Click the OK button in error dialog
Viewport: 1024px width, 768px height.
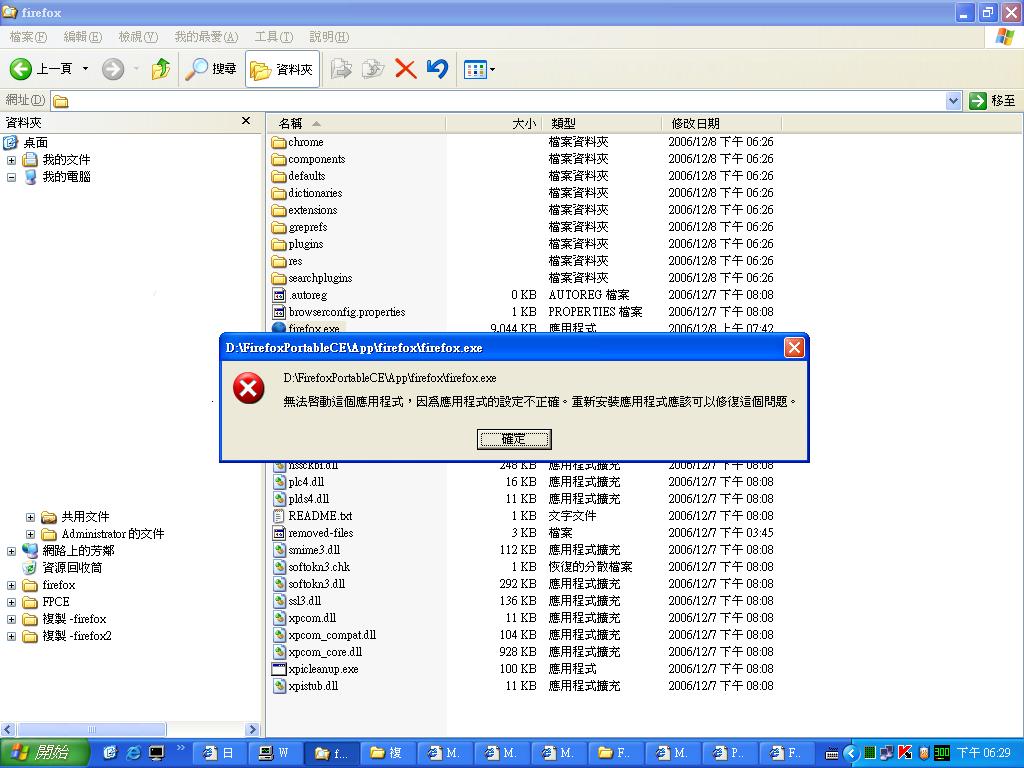[514, 439]
